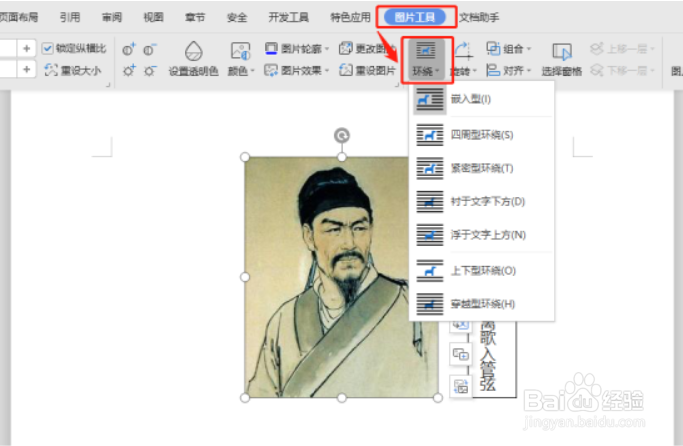Viewport: 683px width, 446px height.
Task: Toggle the 锁定纵横比 lock aspect ratio checkbox
Action: pyautogui.click(x=47, y=48)
